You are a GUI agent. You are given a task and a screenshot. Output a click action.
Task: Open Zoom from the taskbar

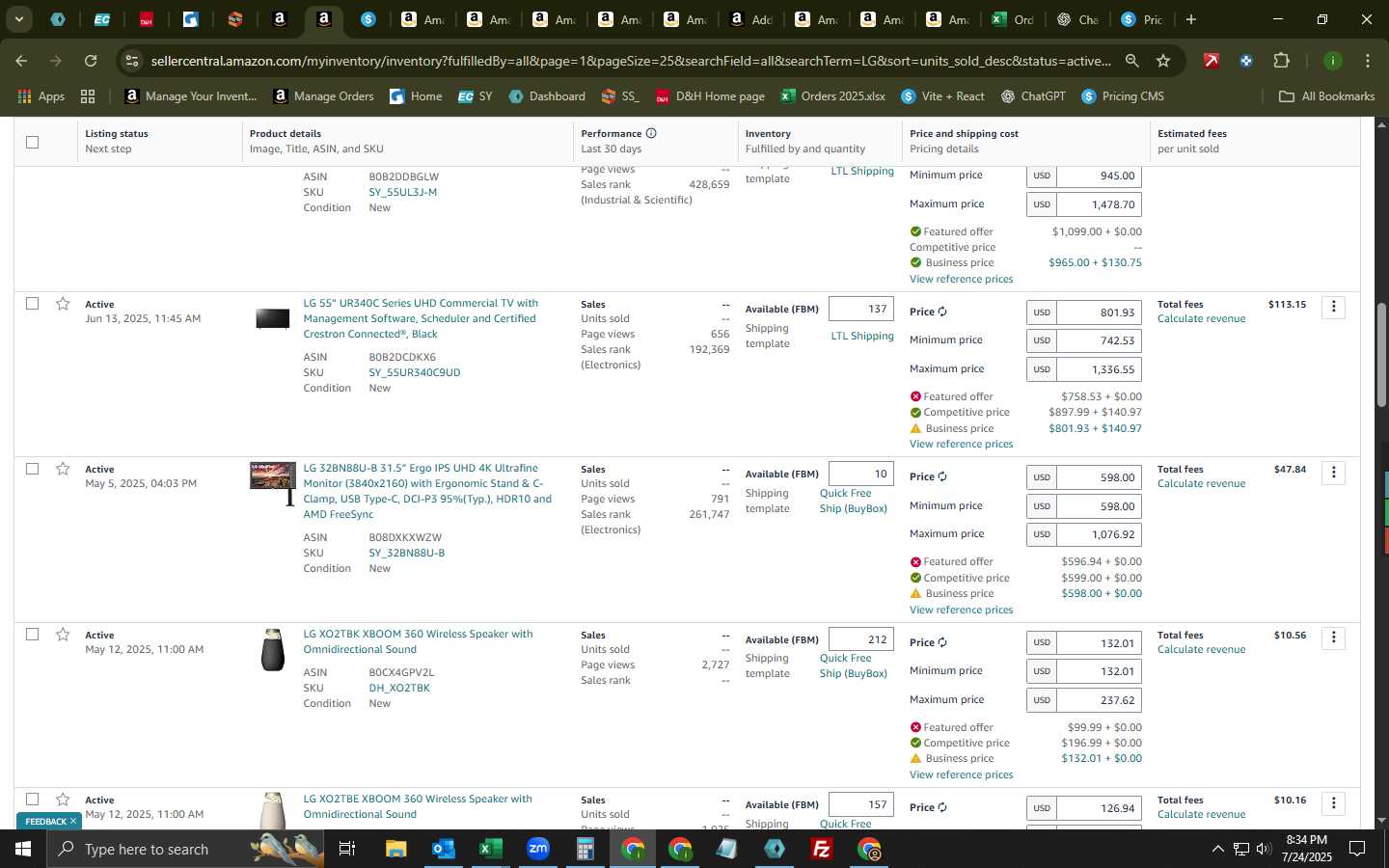coord(537,849)
